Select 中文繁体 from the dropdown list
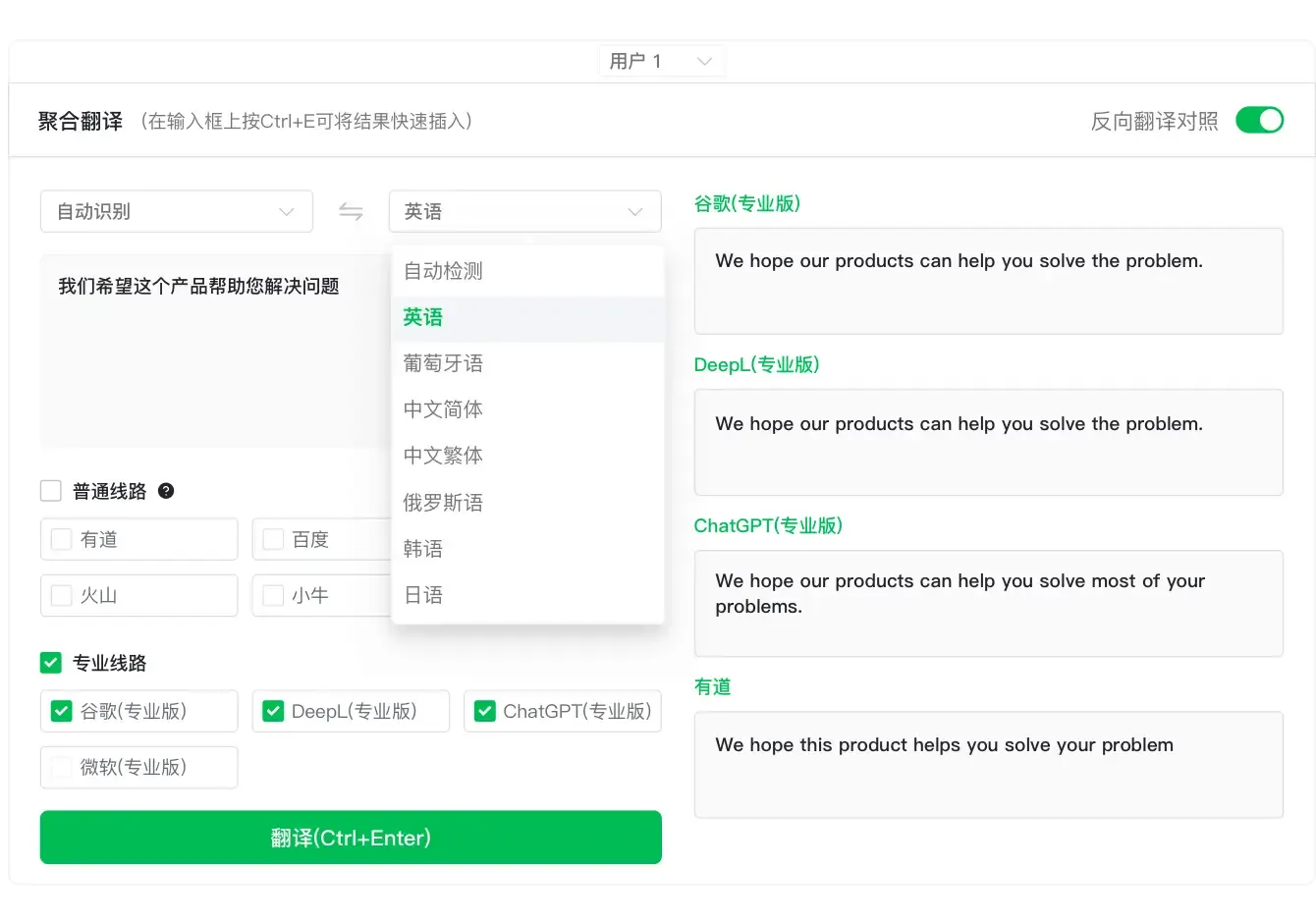The image size is (1316, 923). [443, 456]
